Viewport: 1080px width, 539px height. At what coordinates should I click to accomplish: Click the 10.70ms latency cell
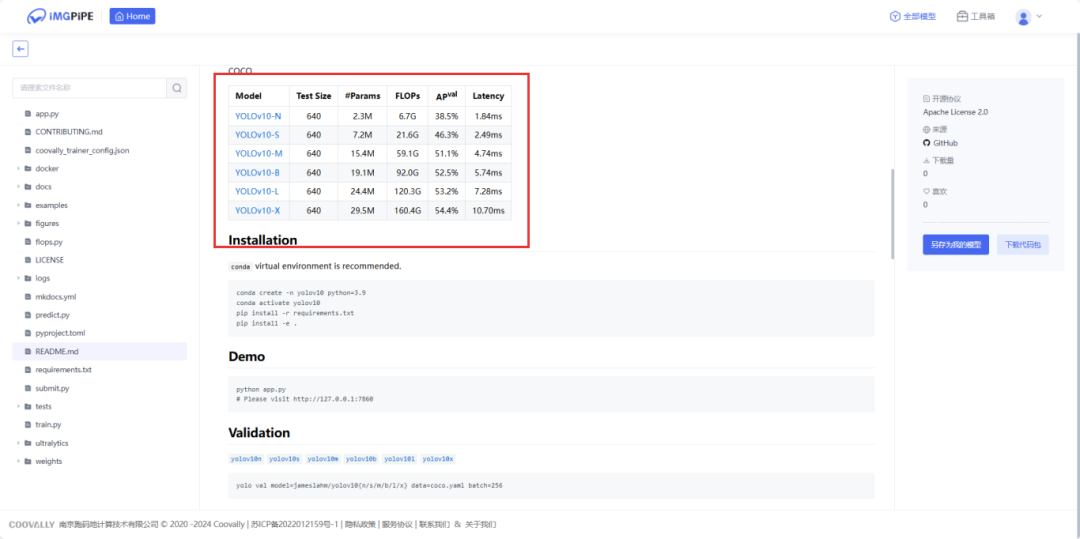pos(488,211)
